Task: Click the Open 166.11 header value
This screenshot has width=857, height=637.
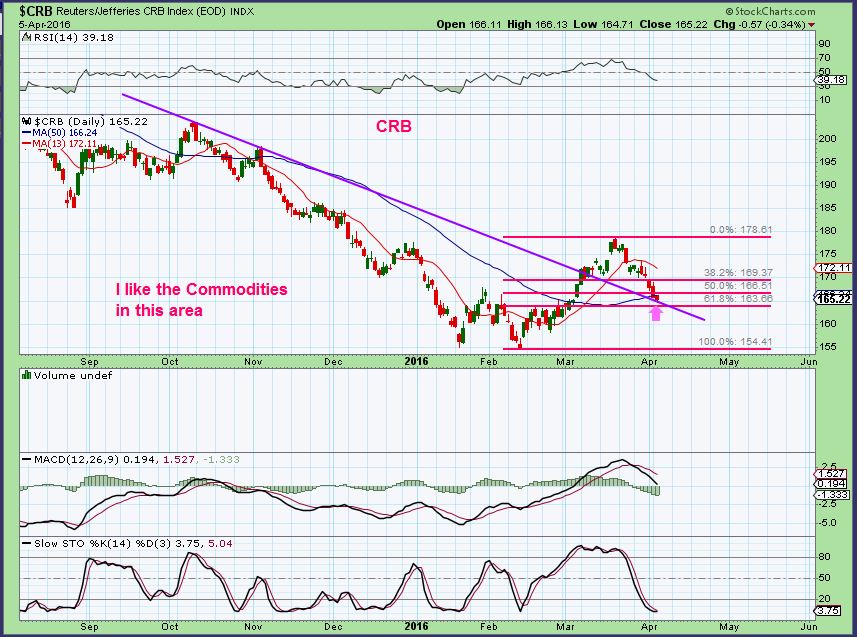Action: click(469, 25)
